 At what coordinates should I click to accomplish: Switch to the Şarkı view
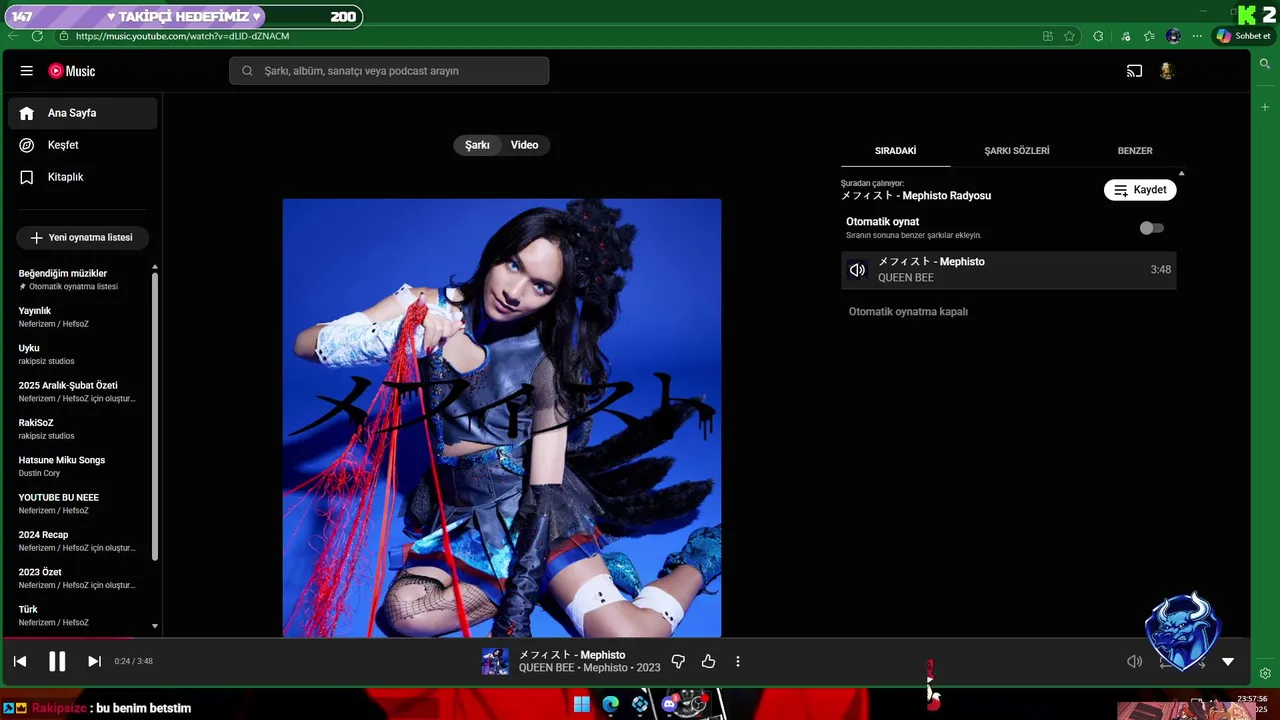coord(477,145)
